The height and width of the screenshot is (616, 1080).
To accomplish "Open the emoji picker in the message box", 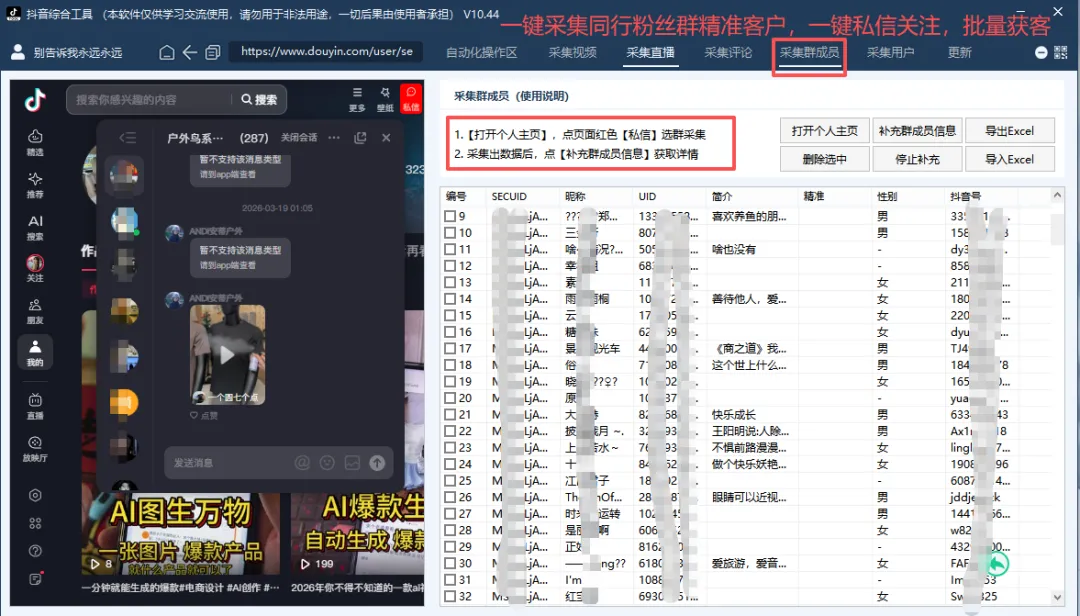I will [327, 462].
